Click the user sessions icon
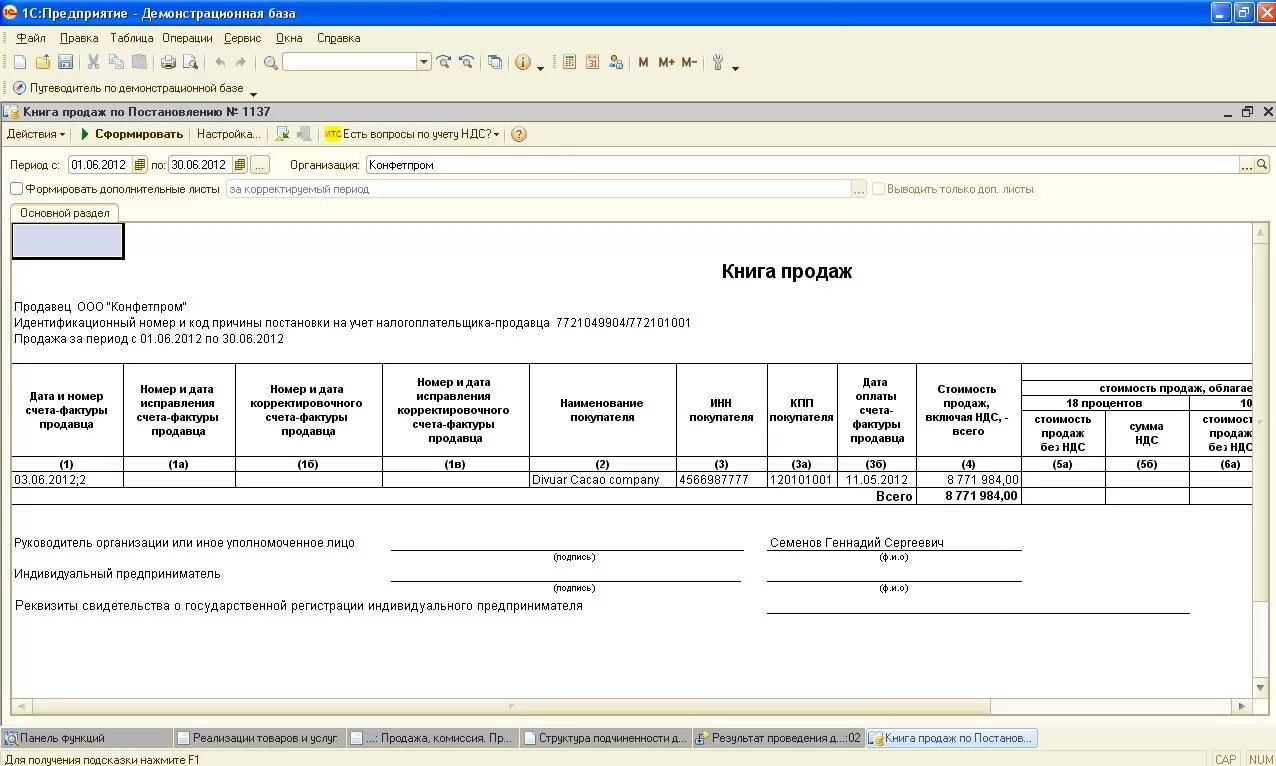Viewport: 1276px width, 766px height. coord(615,62)
